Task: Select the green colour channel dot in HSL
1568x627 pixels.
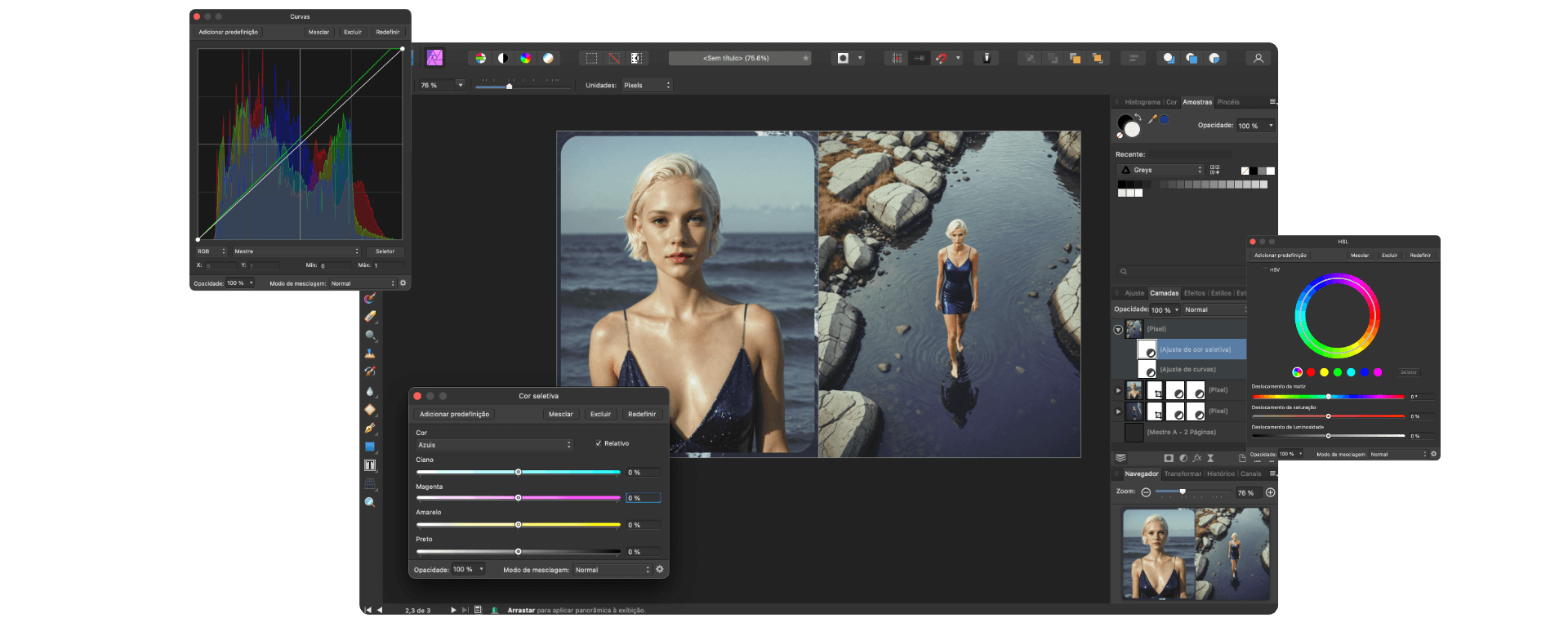Action: pos(1338,372)
